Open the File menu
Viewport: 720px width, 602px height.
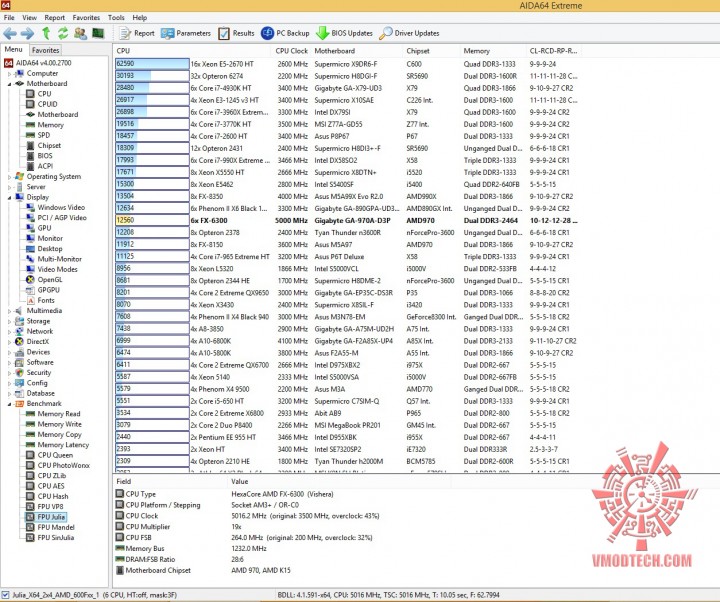pyautogui.click(x=9, y=17)
